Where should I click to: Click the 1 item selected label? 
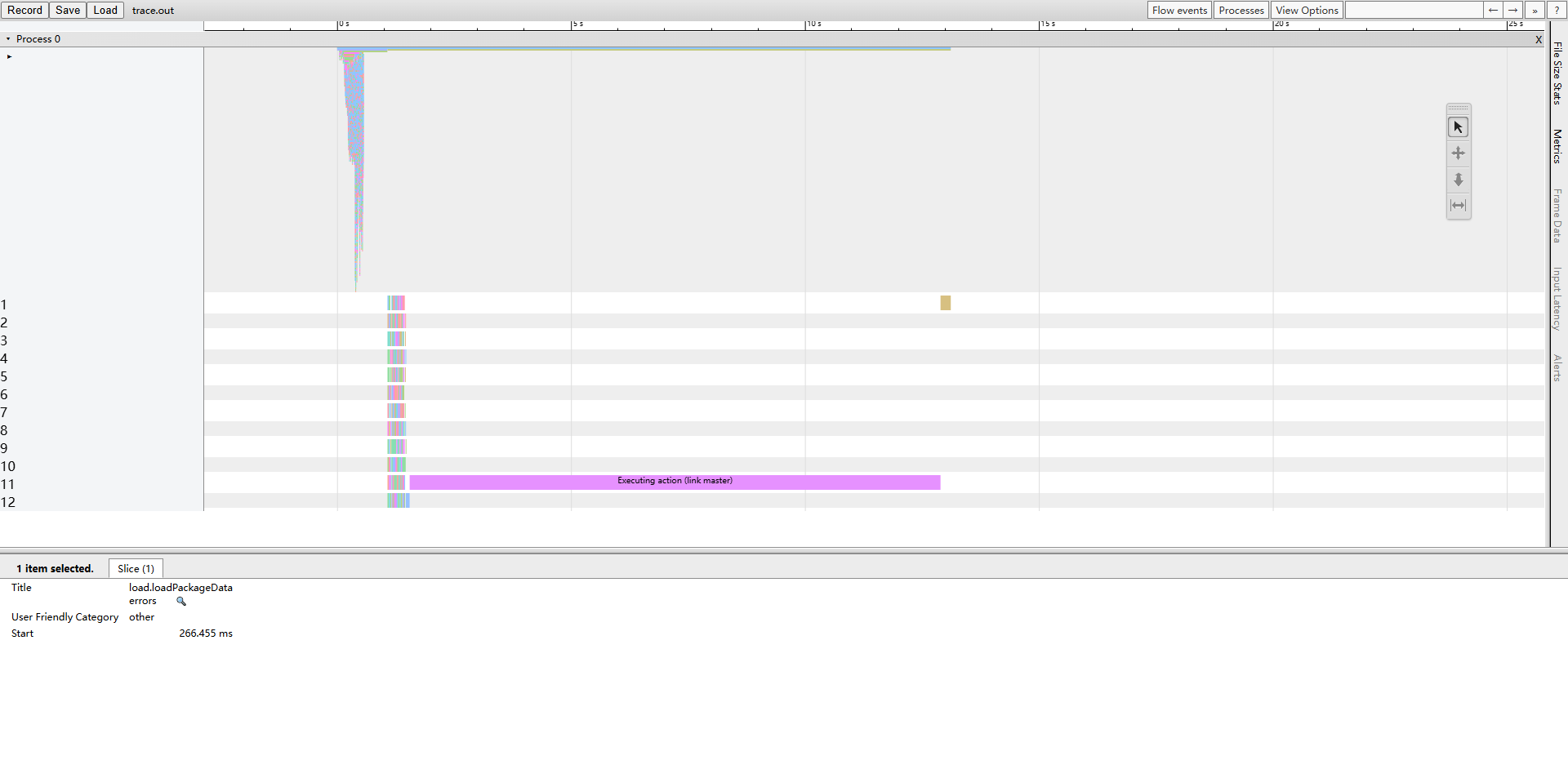click(55, 568)
